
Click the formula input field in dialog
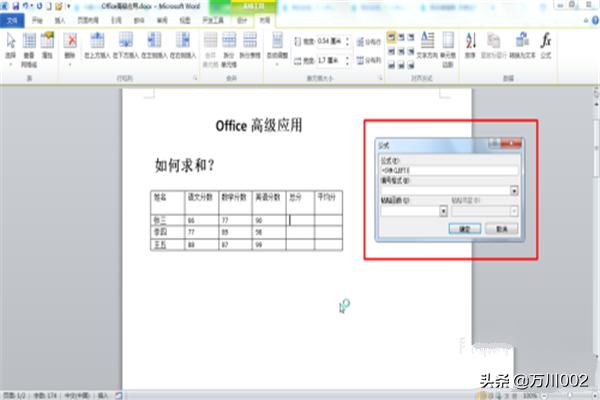449,170
